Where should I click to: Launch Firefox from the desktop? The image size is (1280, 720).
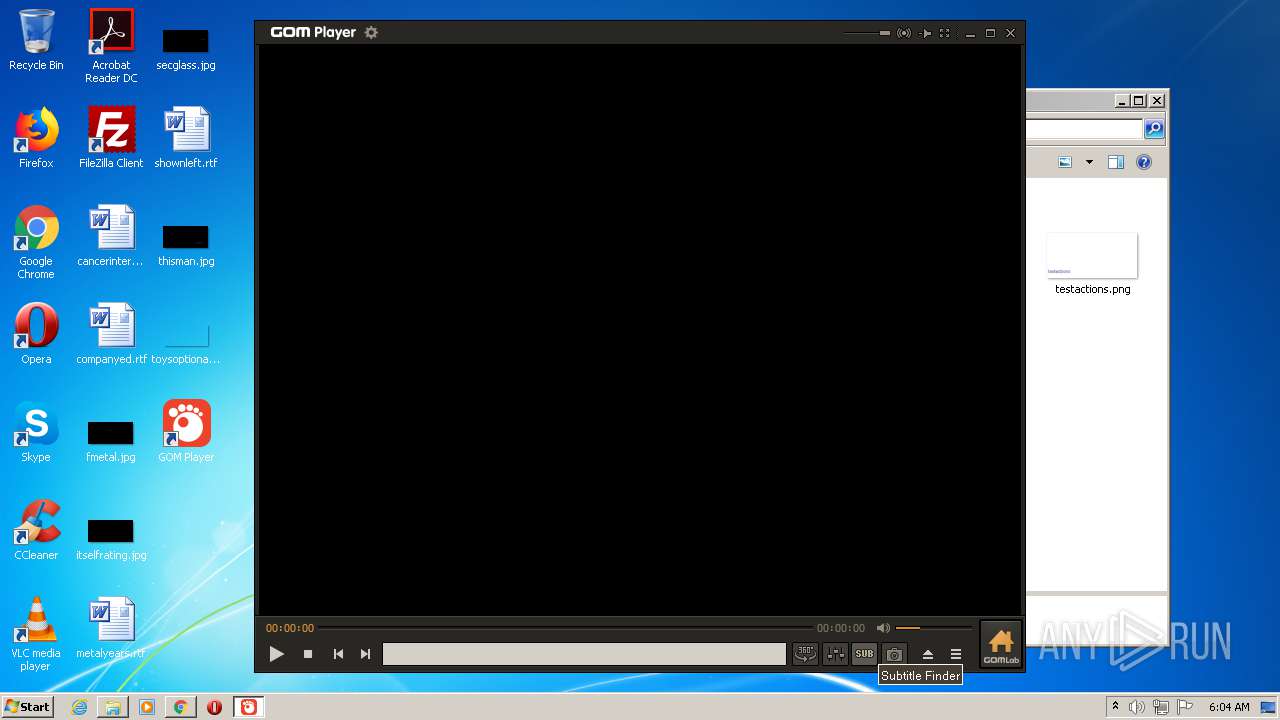point(36,139)
